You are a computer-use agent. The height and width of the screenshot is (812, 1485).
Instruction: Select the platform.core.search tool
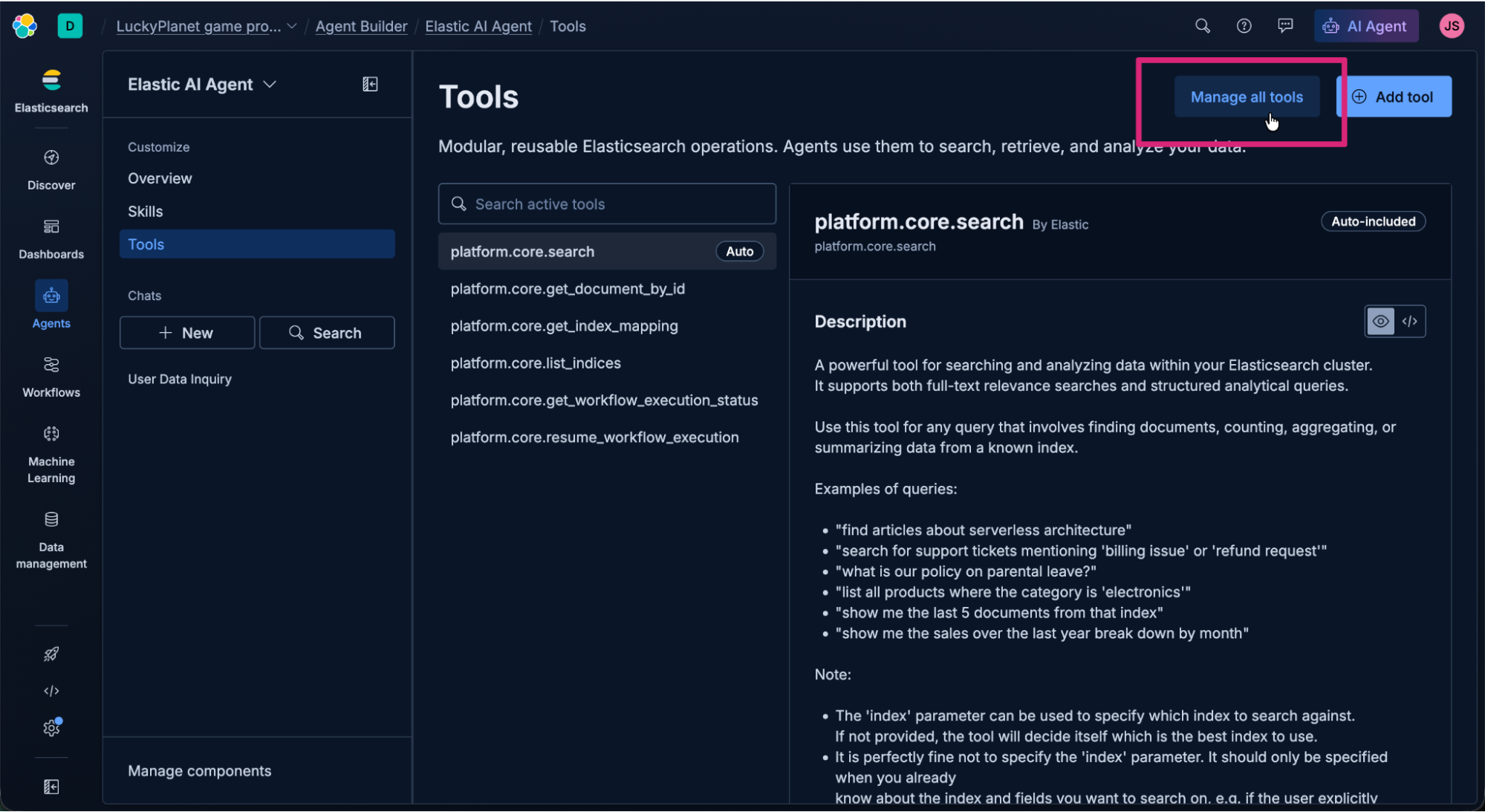(607, 251)
